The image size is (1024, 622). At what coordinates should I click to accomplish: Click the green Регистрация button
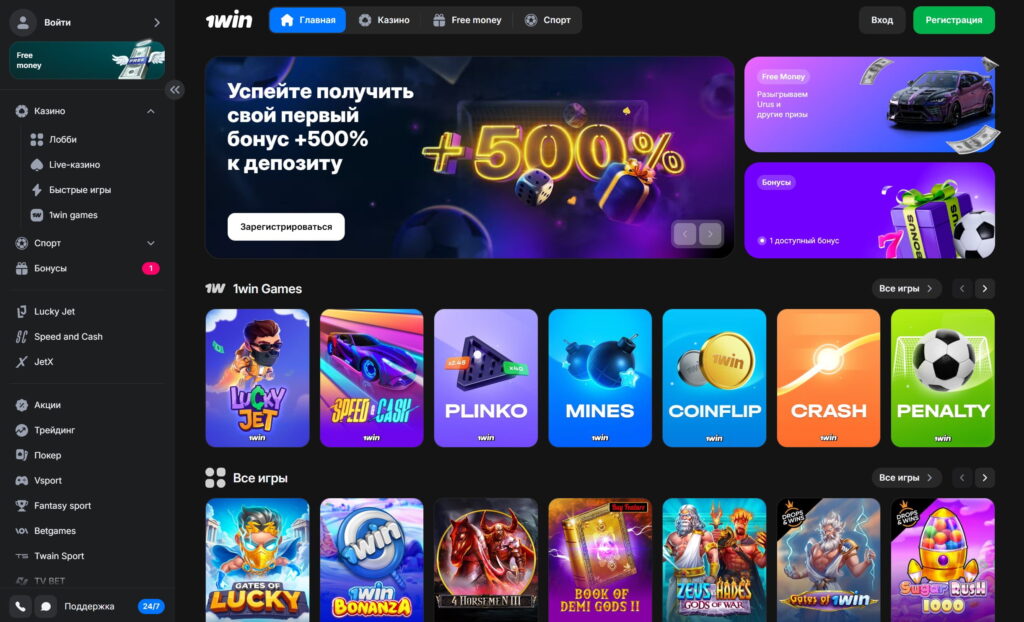coord(953,20)
